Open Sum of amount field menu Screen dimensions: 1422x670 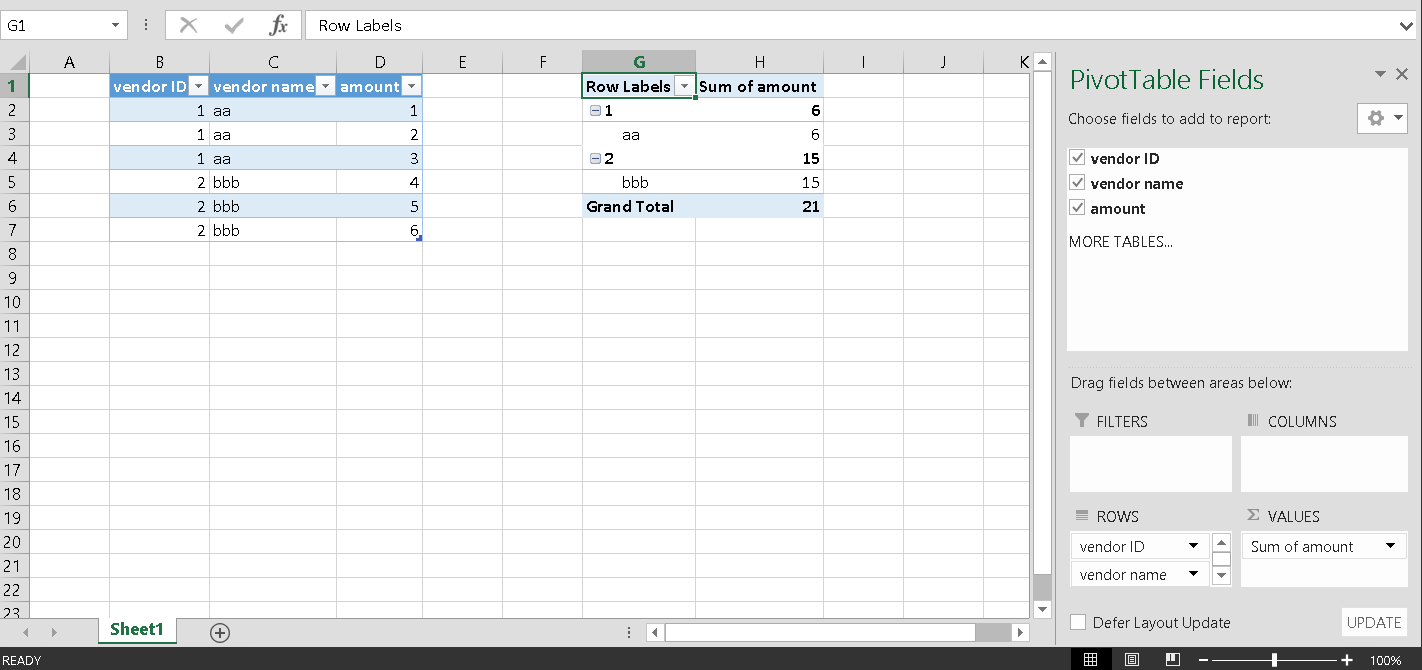1390,546
